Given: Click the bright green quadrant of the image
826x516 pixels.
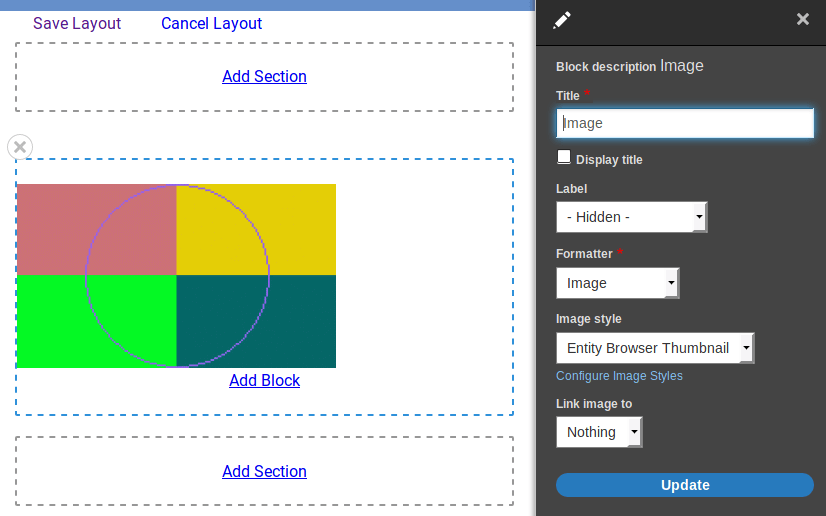Looking at the screenshot, I should [x=96, y=321].
